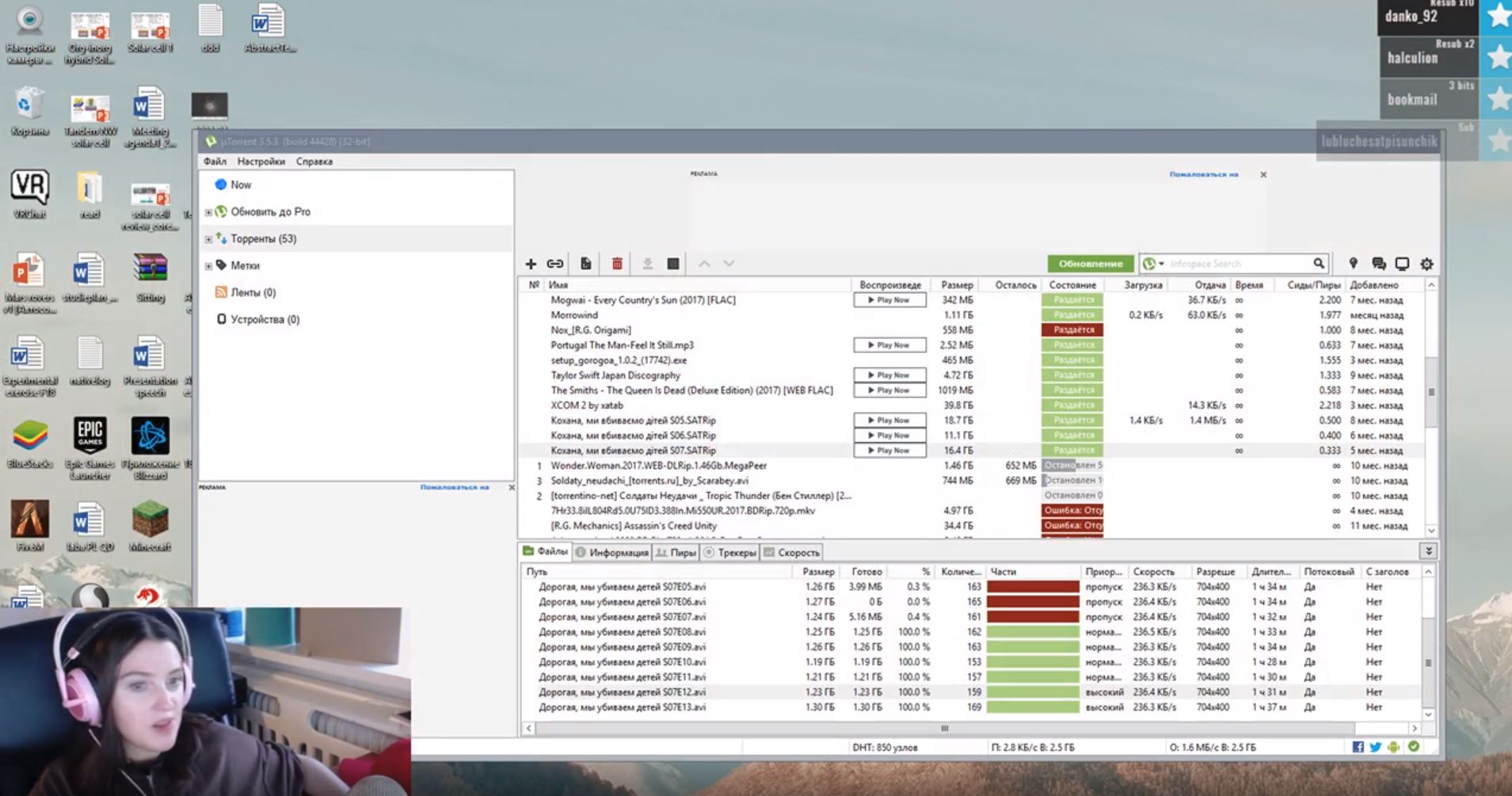Open BlueStacks desktop icon
The image size is (1512, 796).
29,444
